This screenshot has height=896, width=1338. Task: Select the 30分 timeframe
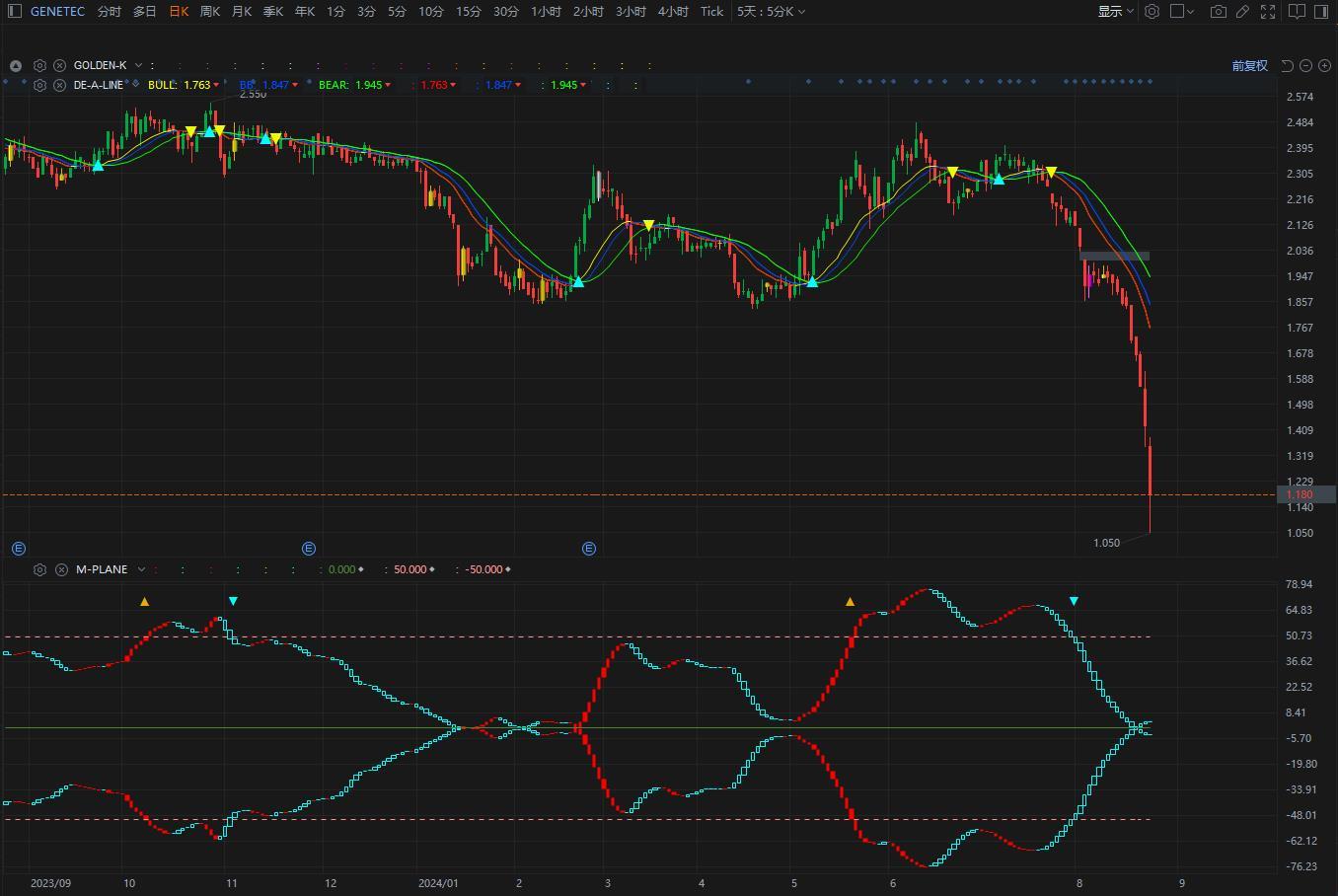[506, 11]
